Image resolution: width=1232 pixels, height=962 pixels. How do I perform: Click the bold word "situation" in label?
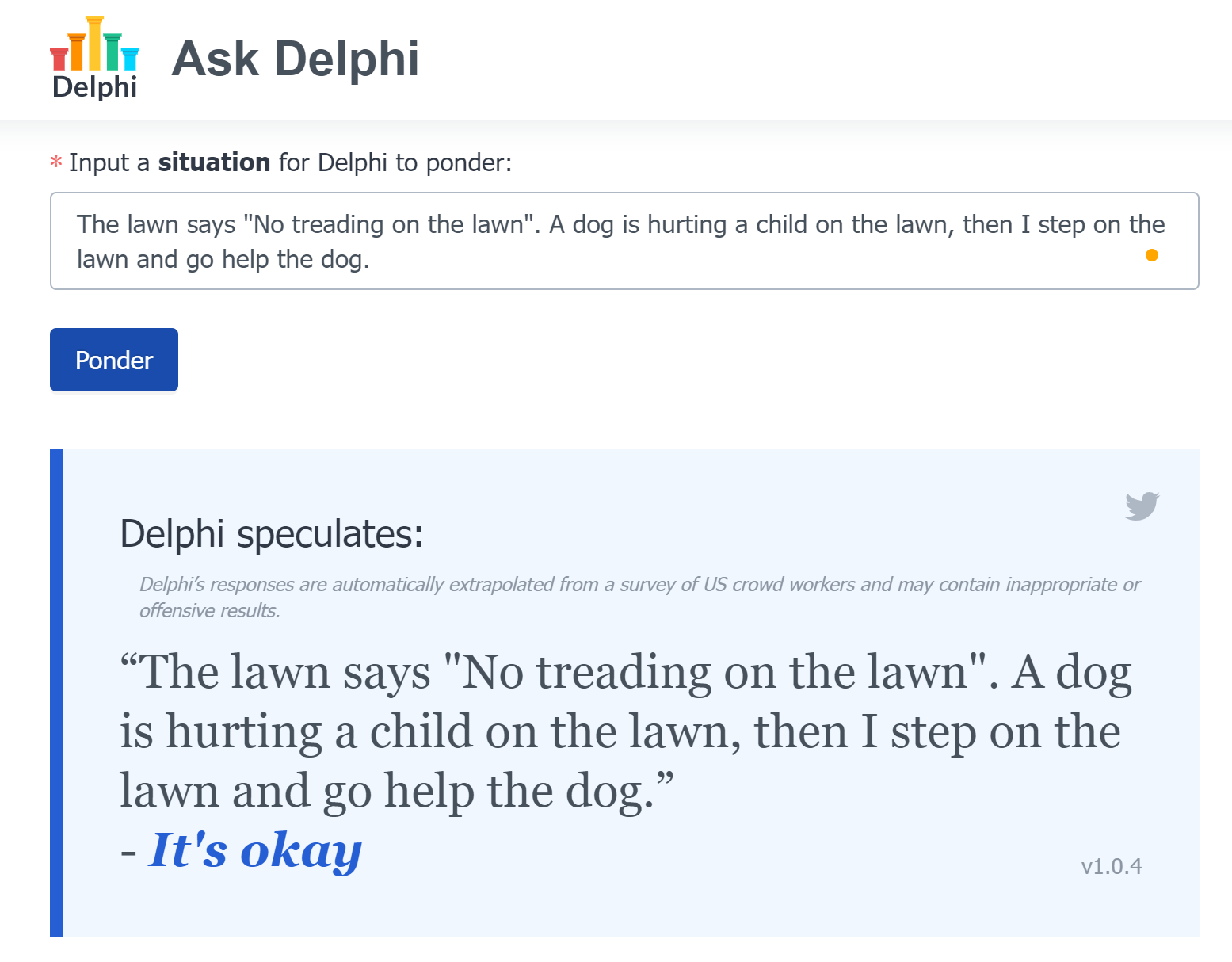click(x=214, y=162)
